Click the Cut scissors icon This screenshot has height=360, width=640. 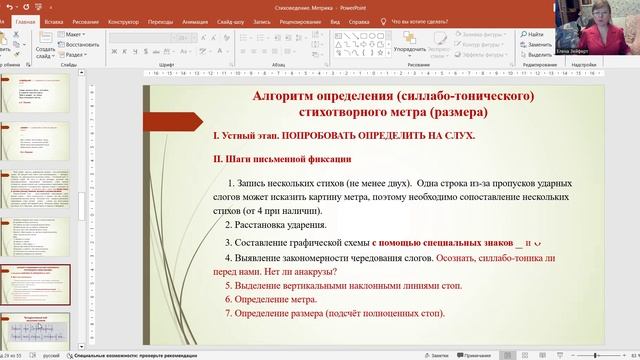coord(16,34)
